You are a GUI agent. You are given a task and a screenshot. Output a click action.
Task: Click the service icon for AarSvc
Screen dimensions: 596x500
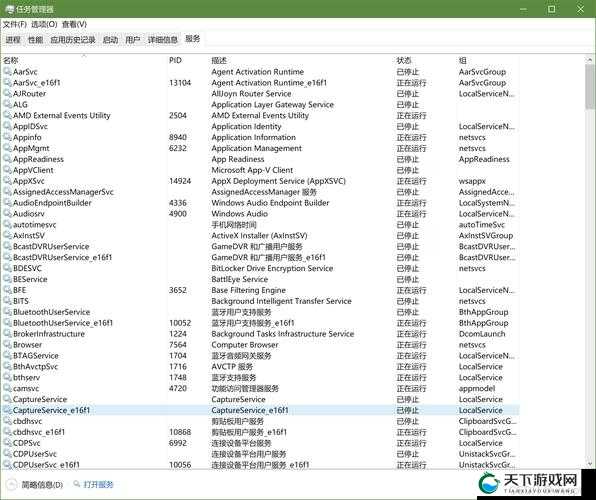pos(7,71)
